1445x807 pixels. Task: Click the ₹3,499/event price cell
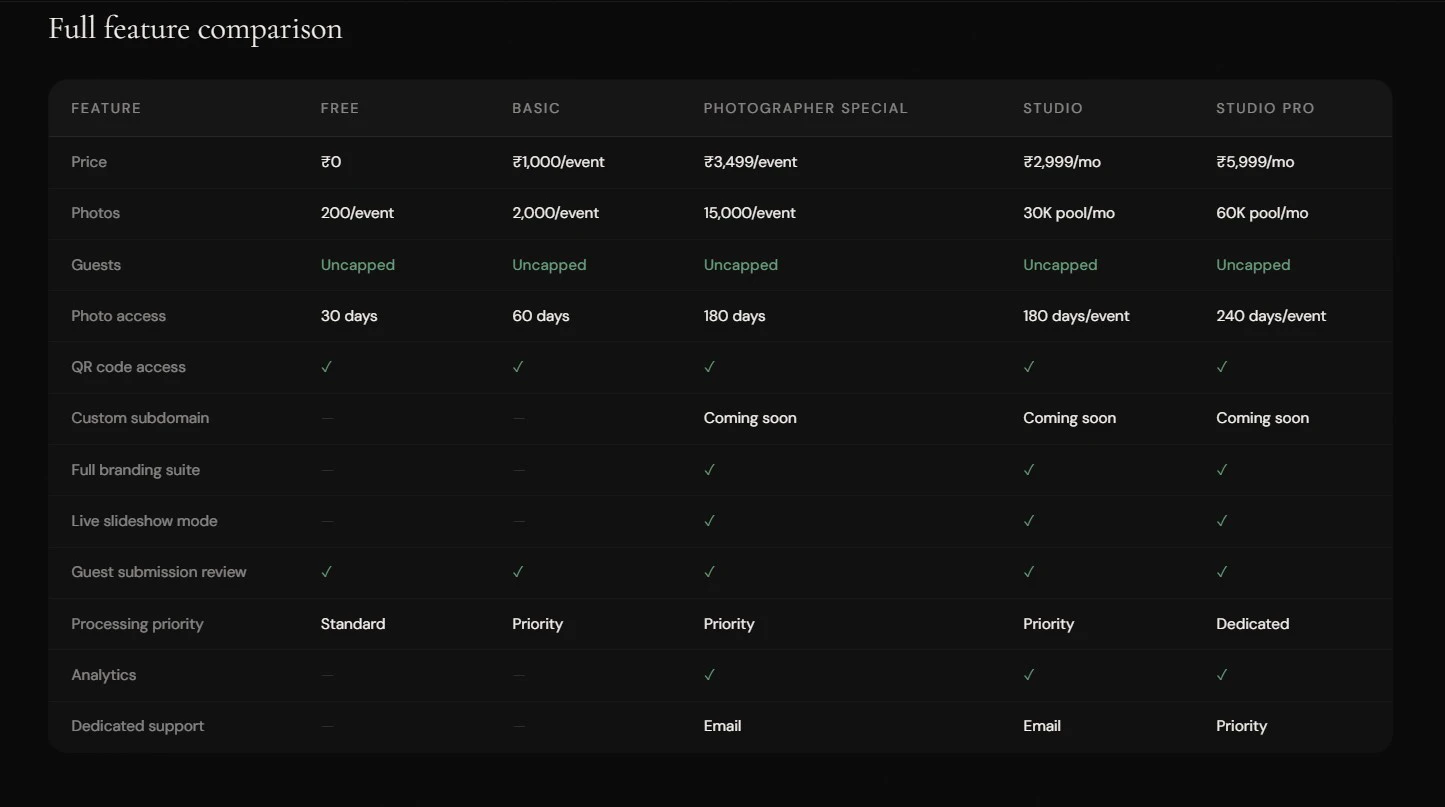750,162
